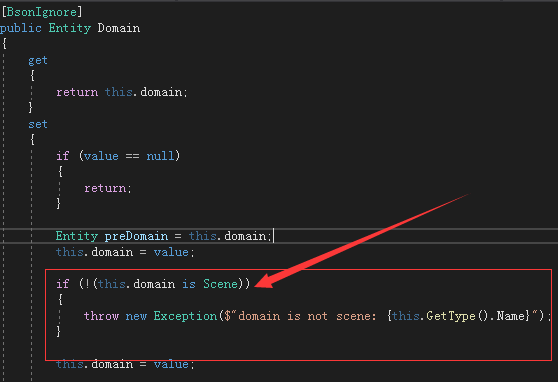Click the Name property in interpolated string
558x382 pixels.
coord(511,316)
